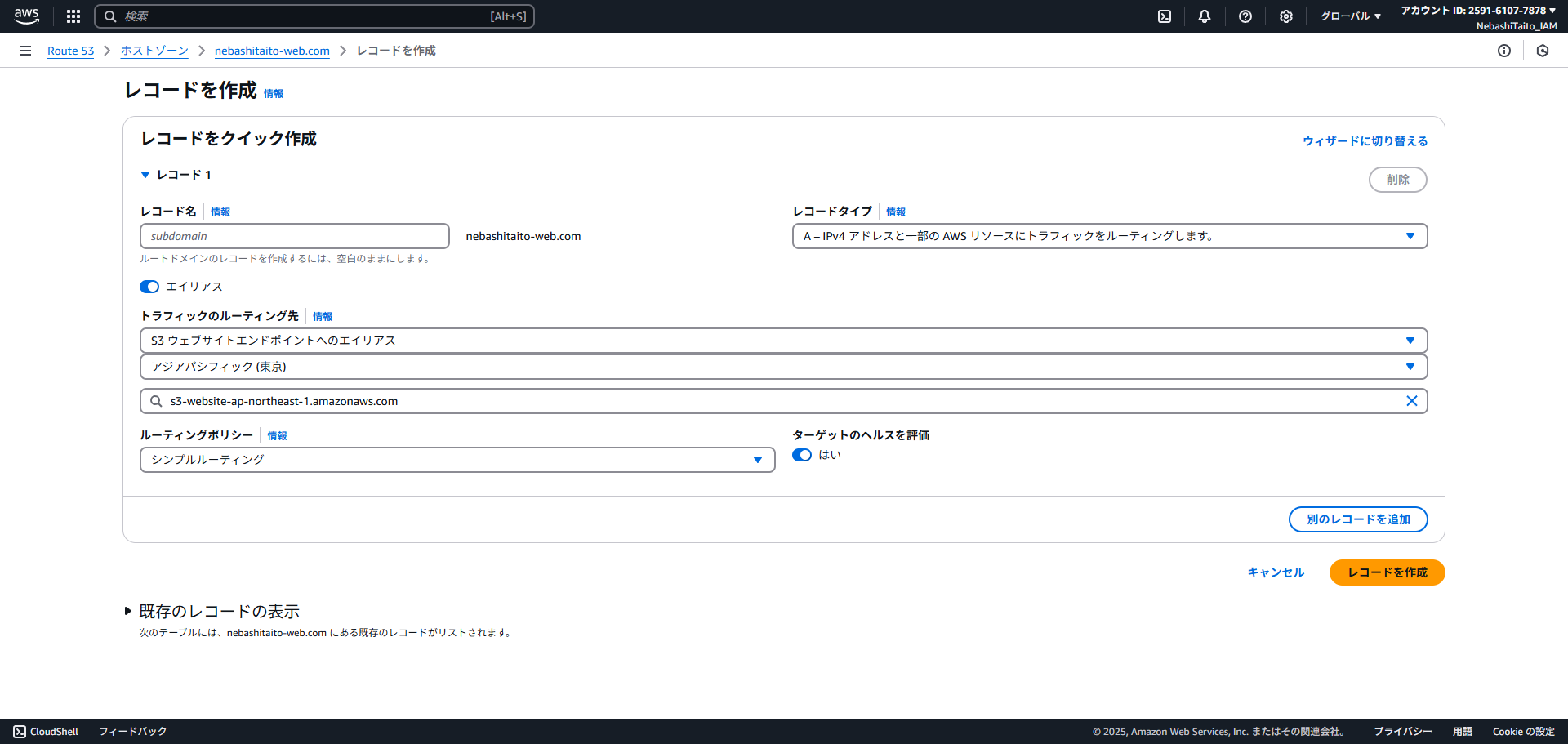Open the settings gear in header
The height and width of the screenshot is (744, 1568).
coord(1286,16)
